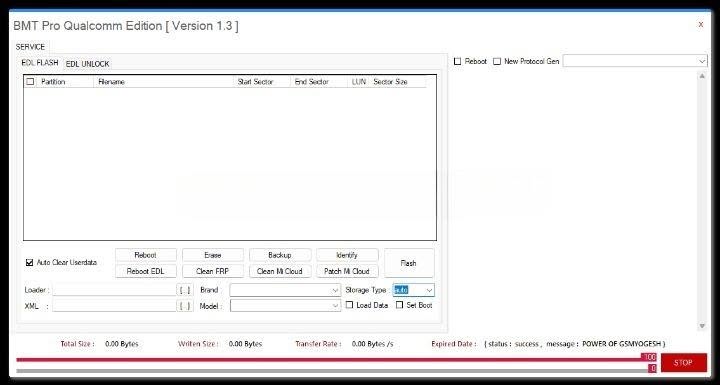This screenshot has width=720, height=385.
Task: Enable the New Protocol Gen checkbox
Action: [497, 61]
